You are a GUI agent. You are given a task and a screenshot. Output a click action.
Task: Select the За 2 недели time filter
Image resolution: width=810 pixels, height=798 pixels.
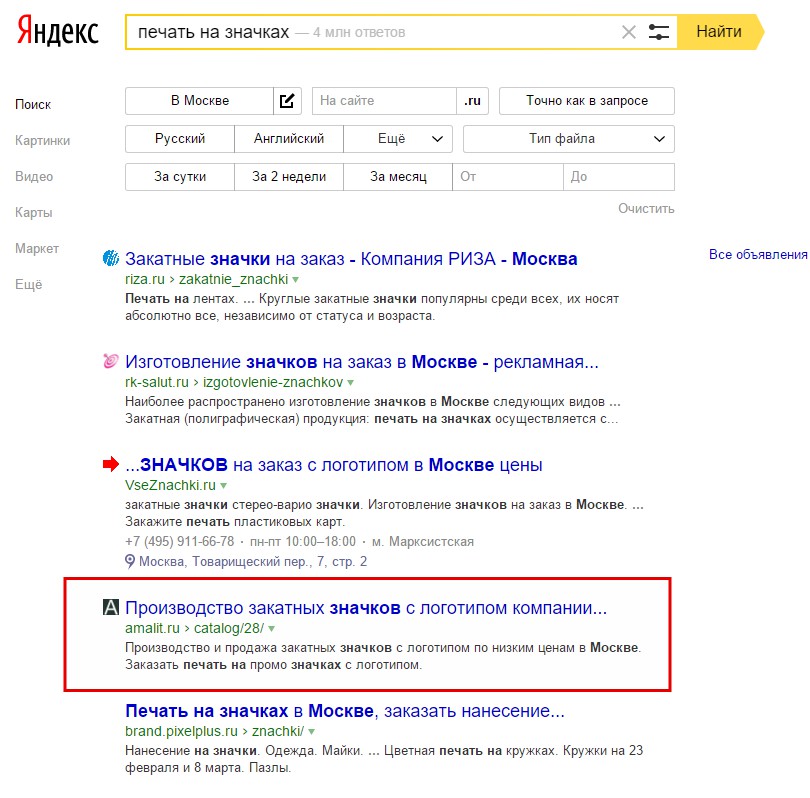289,177
